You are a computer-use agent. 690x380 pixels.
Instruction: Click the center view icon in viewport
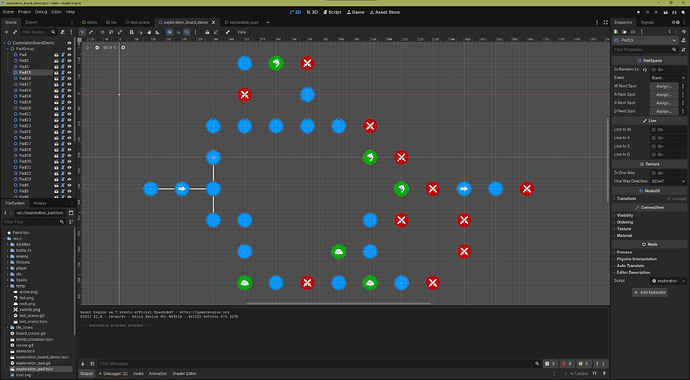(x=87, y=48)
